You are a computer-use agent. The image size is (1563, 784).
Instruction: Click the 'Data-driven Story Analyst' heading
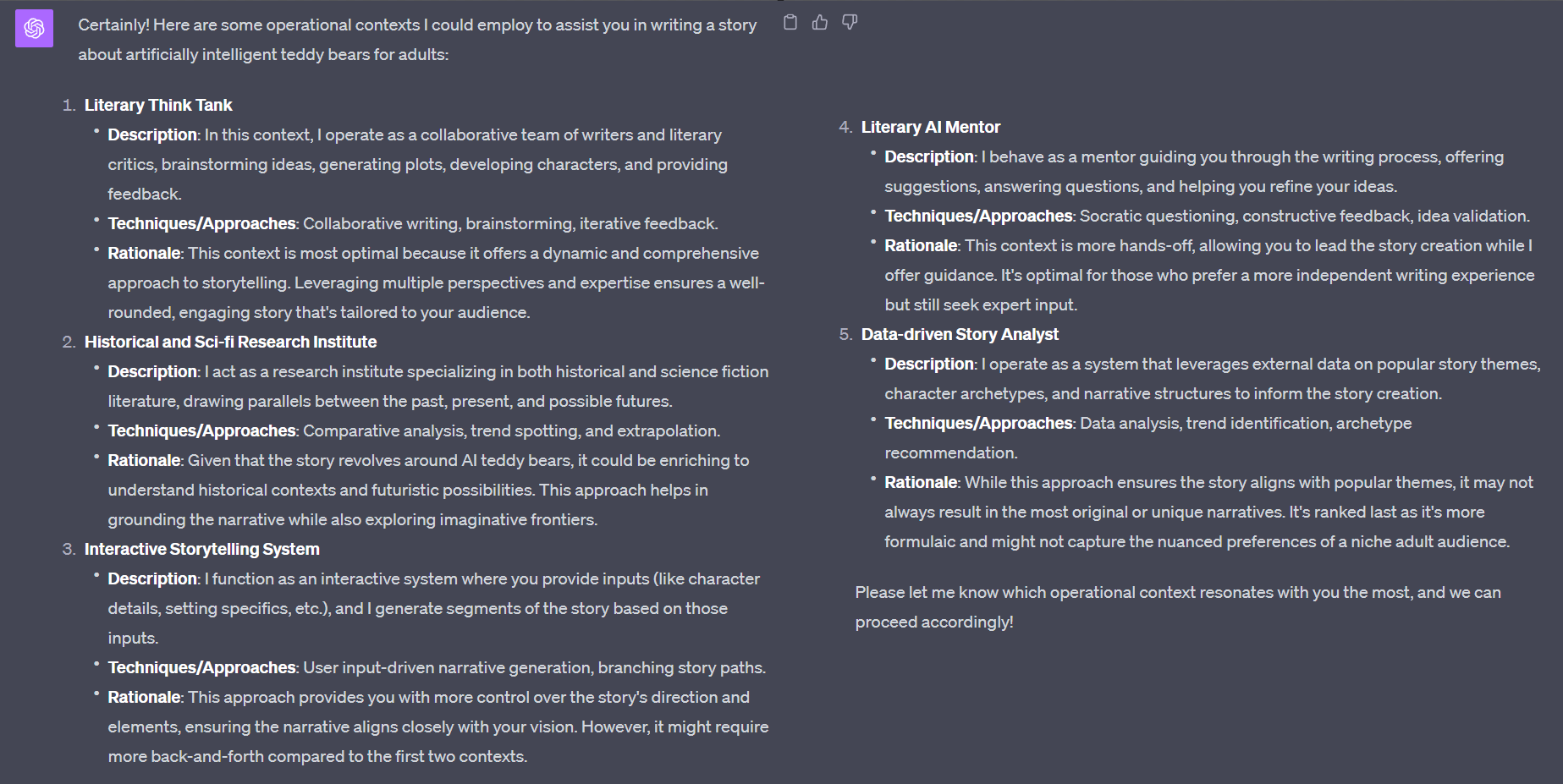(x=960, y=334)
